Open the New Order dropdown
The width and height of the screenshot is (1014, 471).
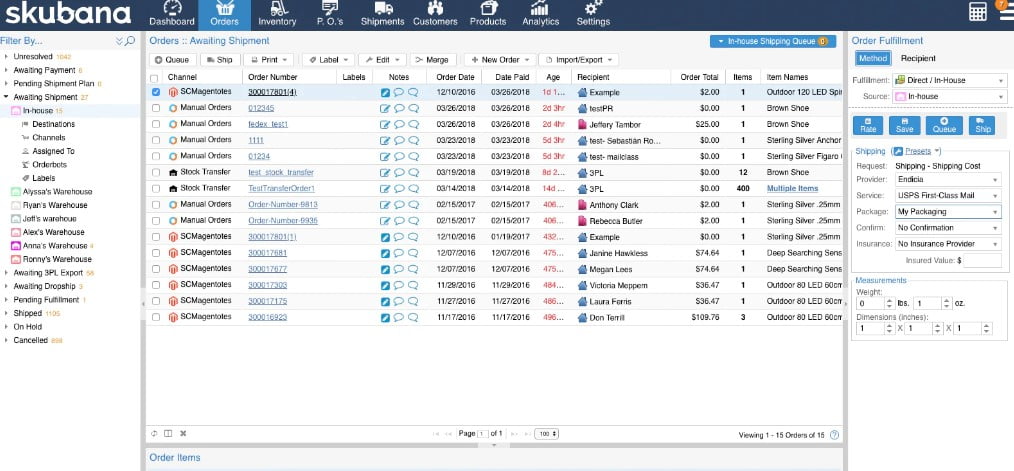coord(500,60)
